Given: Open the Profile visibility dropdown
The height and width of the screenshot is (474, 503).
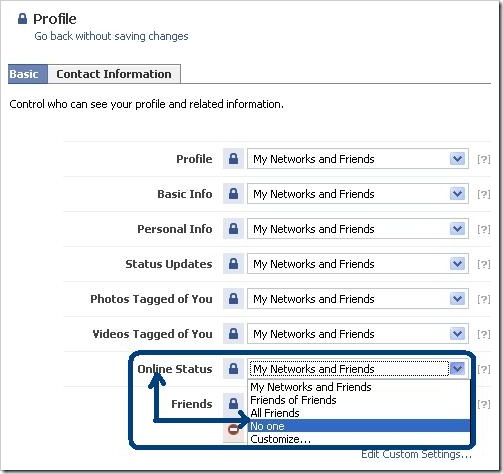Looking at the screenshot, I should click(358, 159).
